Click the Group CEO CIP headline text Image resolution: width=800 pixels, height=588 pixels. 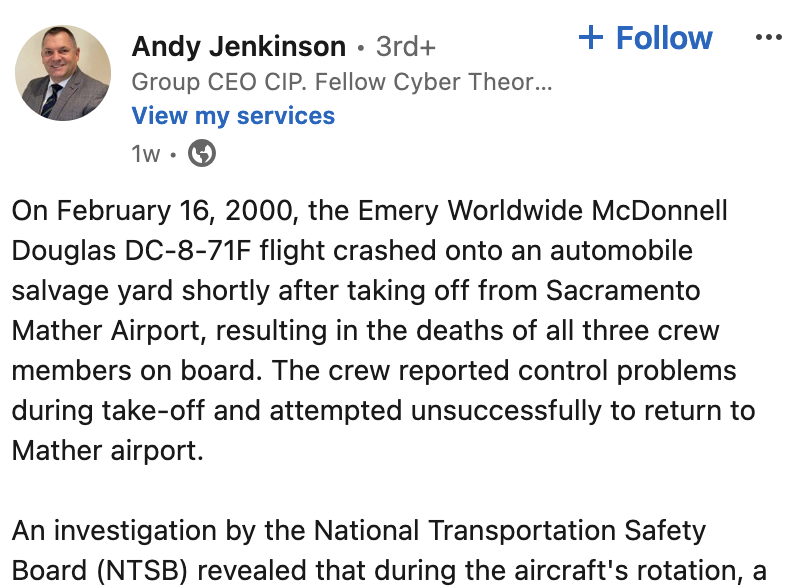coord(342,82)
